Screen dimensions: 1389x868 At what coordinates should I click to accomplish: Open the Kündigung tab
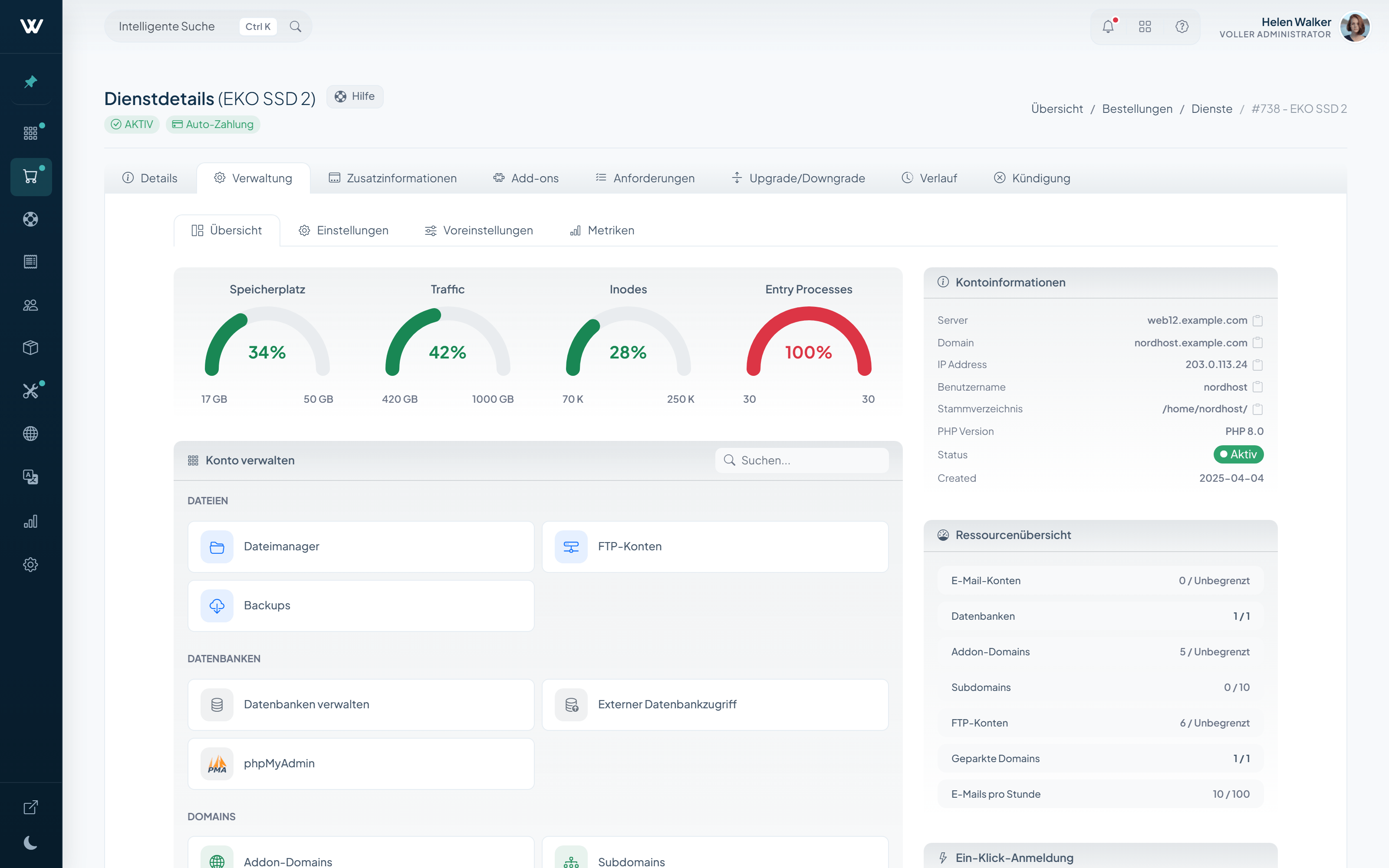point(1032,178)
